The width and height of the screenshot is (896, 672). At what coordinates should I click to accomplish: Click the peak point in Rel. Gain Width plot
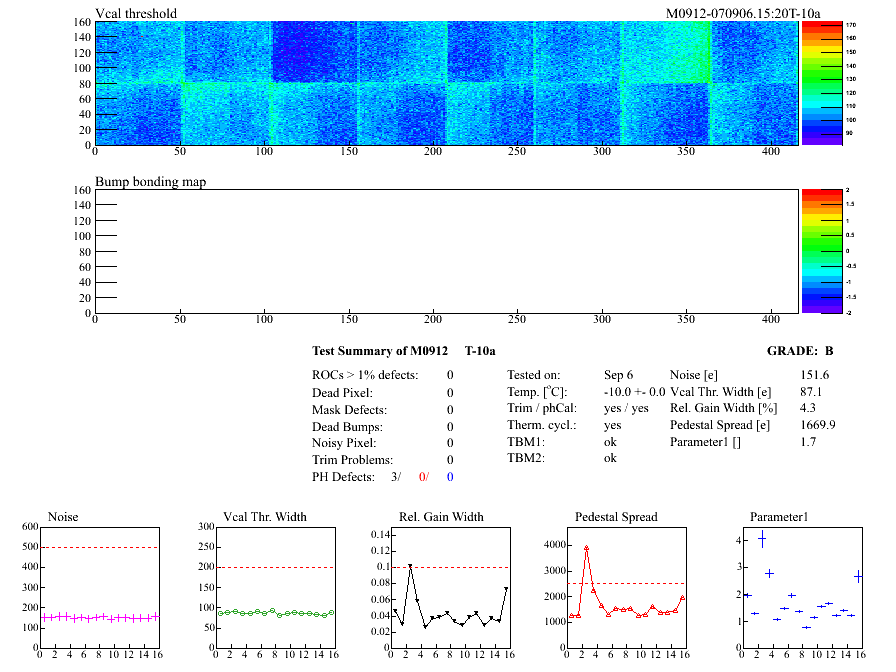pyautogui.click(x=410, y=566)
